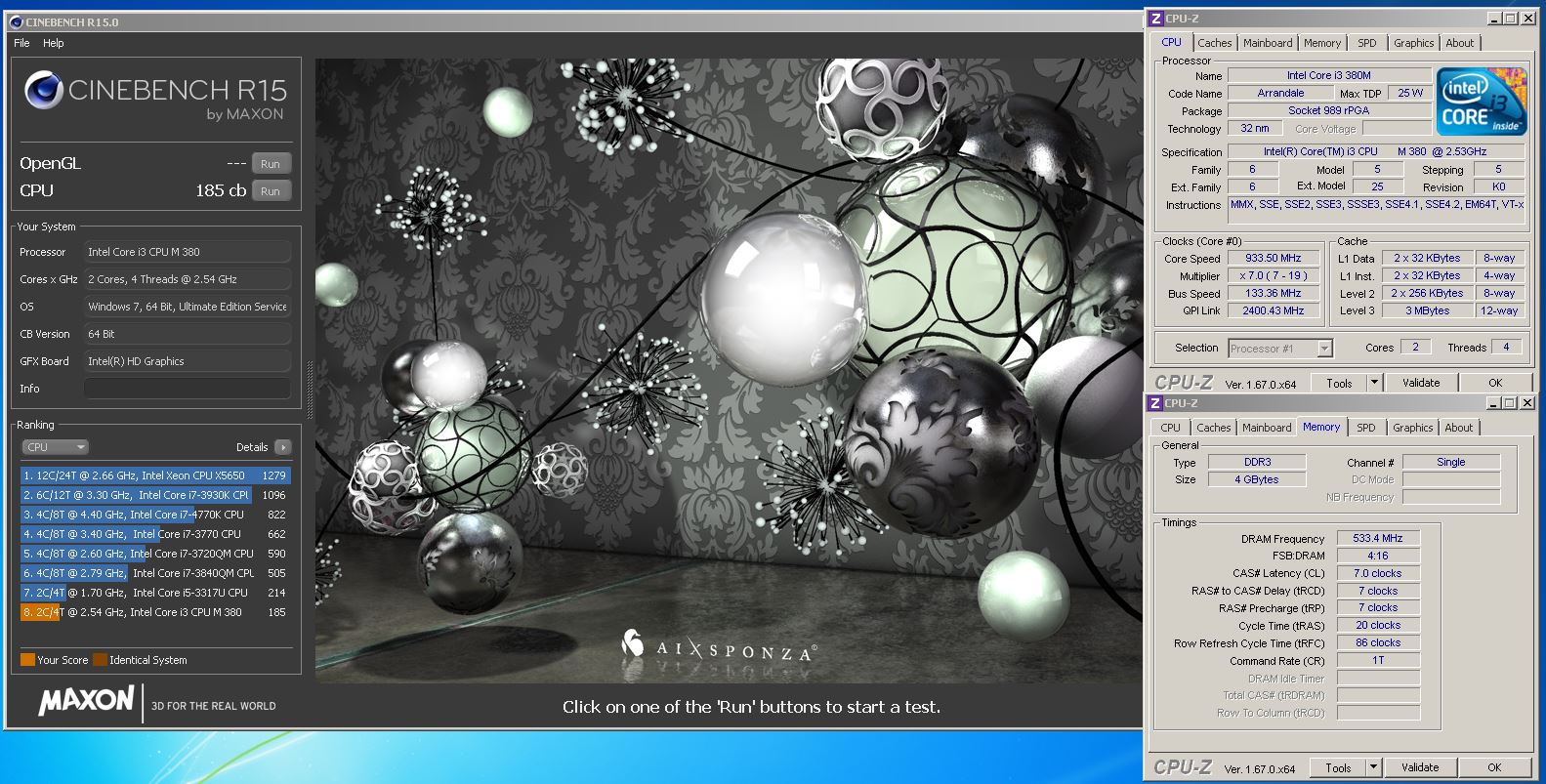Select ranking row Core i5-3317U
Image resolution: width=1546 pixels, height=784 pixels.
(x=155, y=593)
